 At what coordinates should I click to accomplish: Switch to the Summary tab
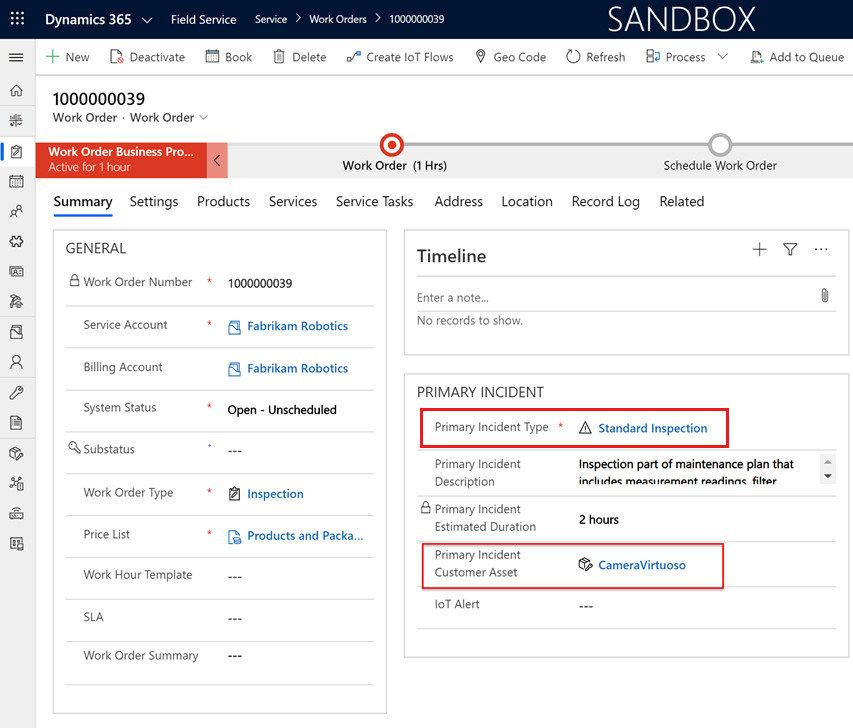(x=83, y=202)
